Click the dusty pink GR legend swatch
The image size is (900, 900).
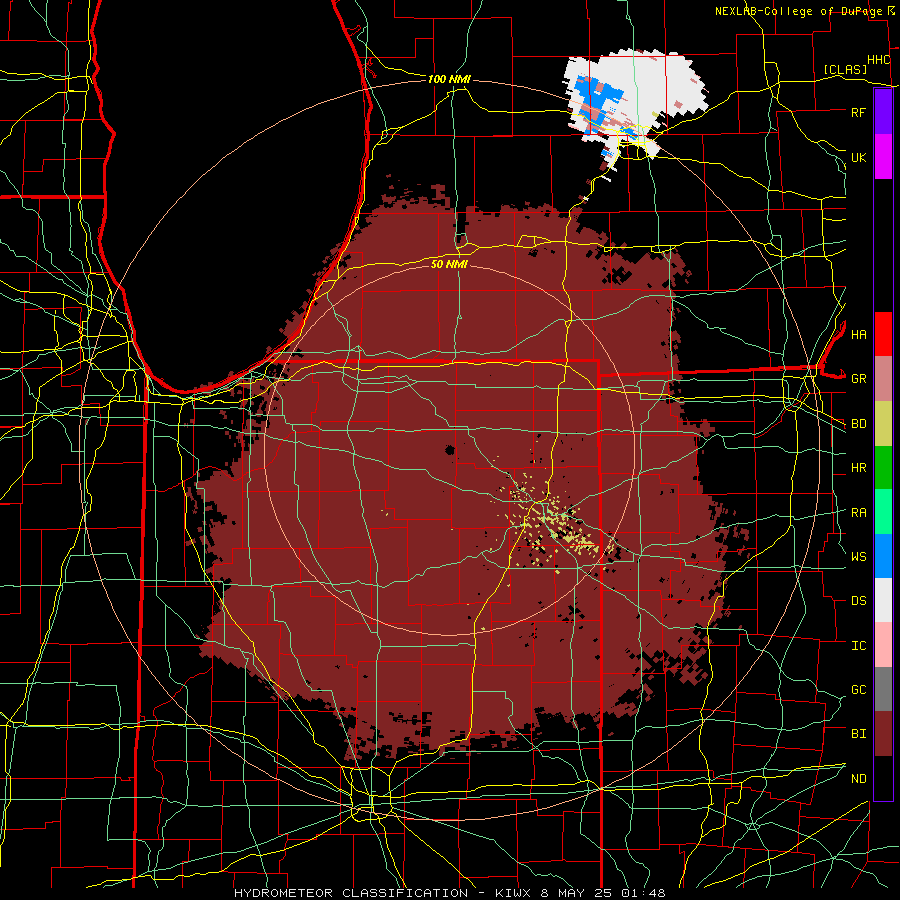point(883,379)
